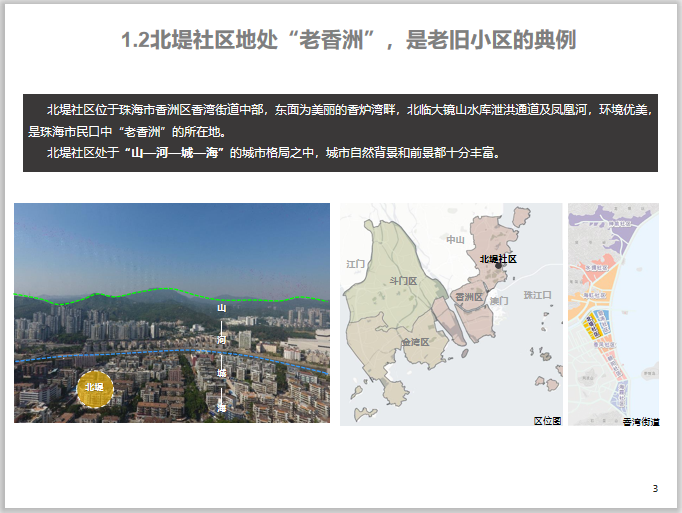Click the page number 3
Image resolution: width=682 pixels, height=513 pixels.
(x=655, y=488)
